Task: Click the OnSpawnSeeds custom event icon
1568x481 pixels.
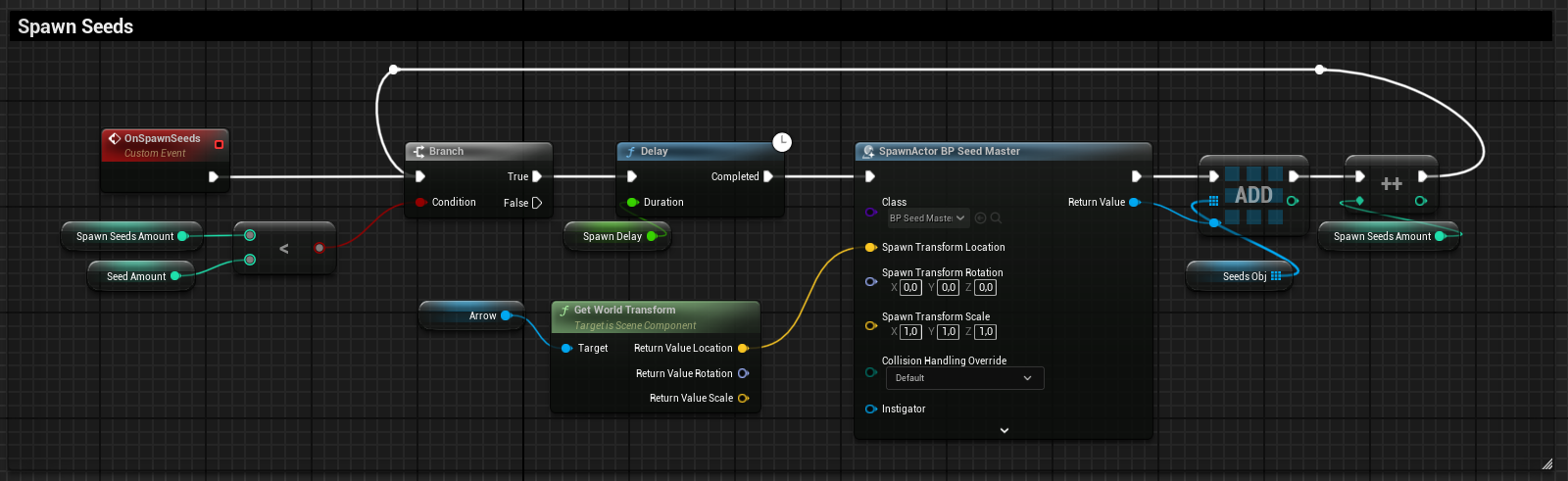Action: point(114,139)
